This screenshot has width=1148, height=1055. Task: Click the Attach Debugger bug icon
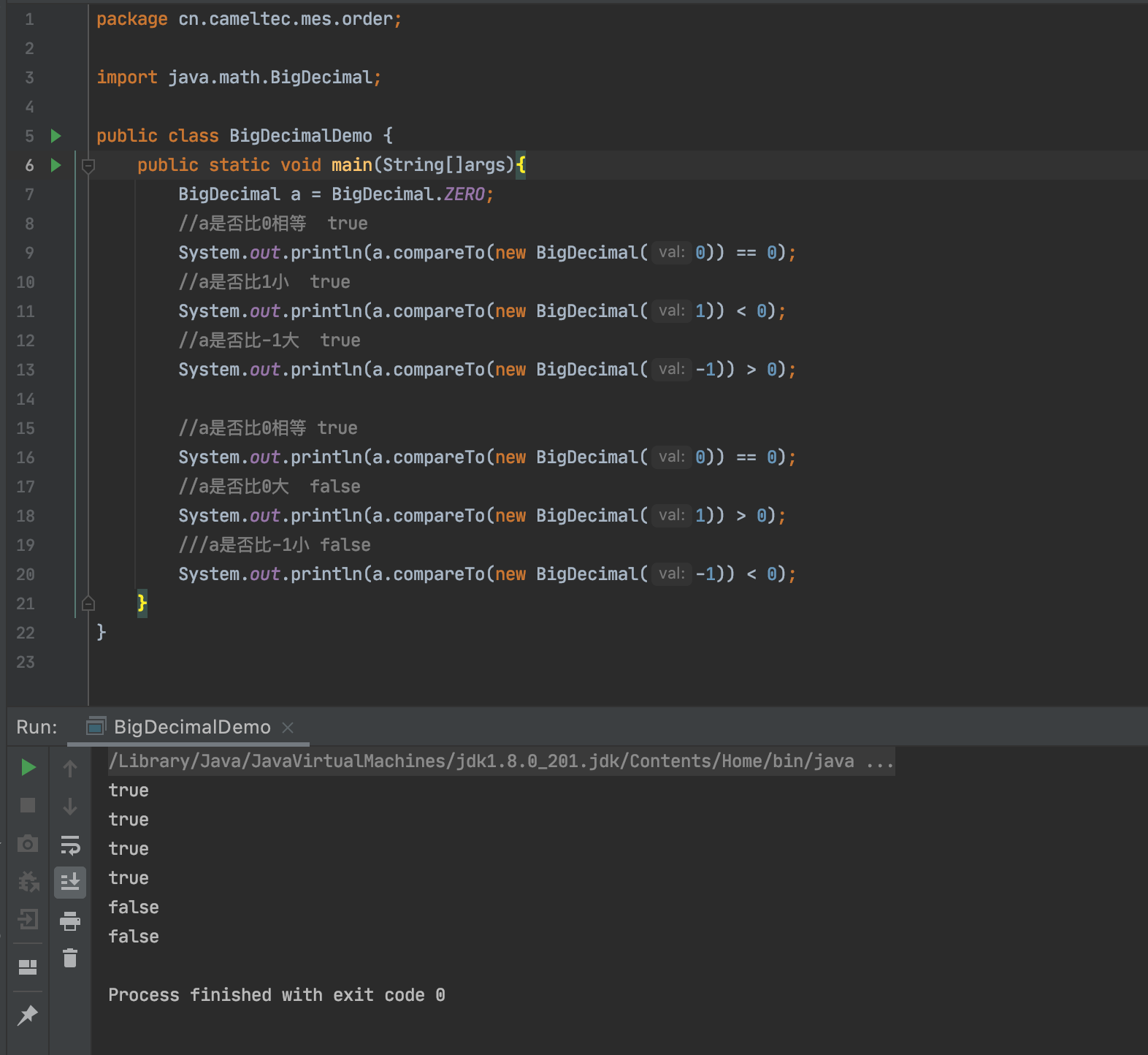pos(28,882)
